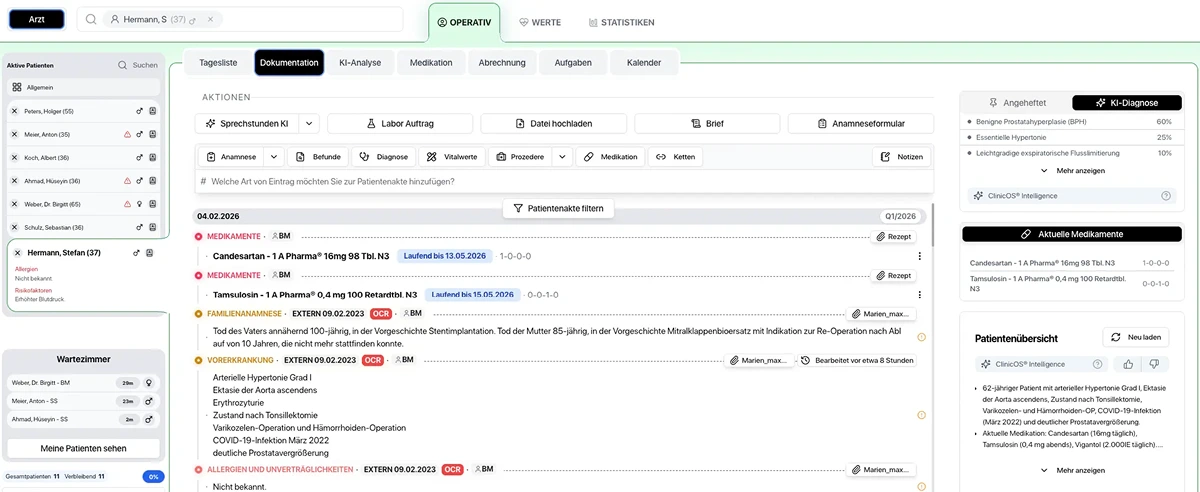Click search magnifier in top search bar
The width and height of the screenshot is (1200, 492).
(x=90, y=19)
